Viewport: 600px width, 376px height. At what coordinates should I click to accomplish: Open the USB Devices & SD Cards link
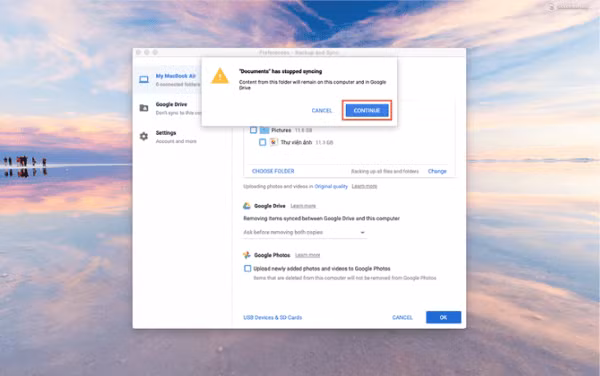[x=272, y=317]
